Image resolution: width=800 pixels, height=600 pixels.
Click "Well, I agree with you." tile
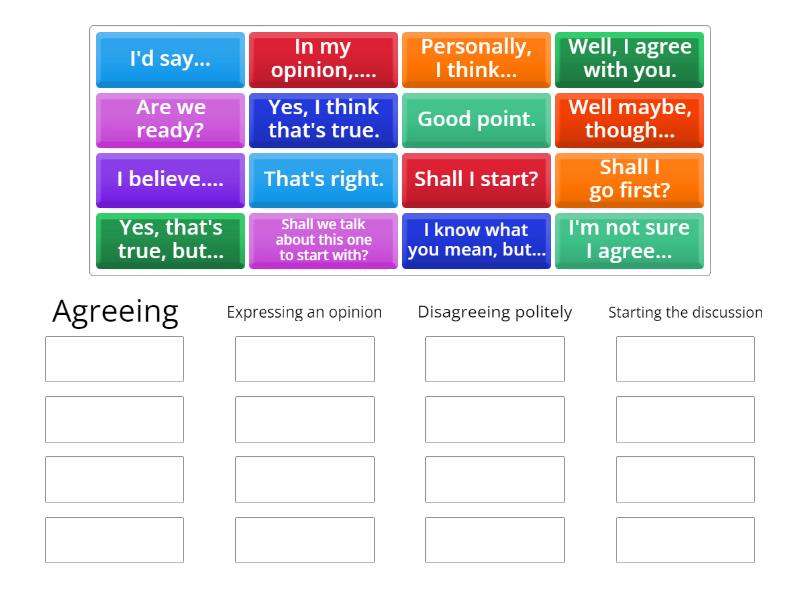629,59
